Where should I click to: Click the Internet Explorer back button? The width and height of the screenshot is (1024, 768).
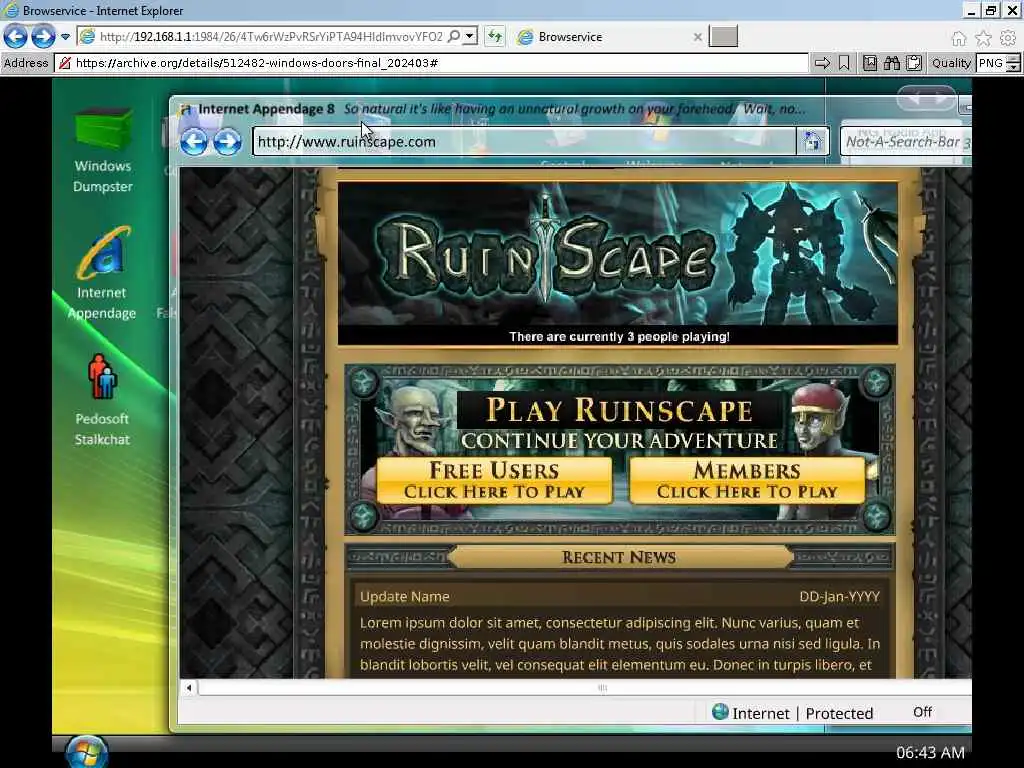(x=16, y=37)
